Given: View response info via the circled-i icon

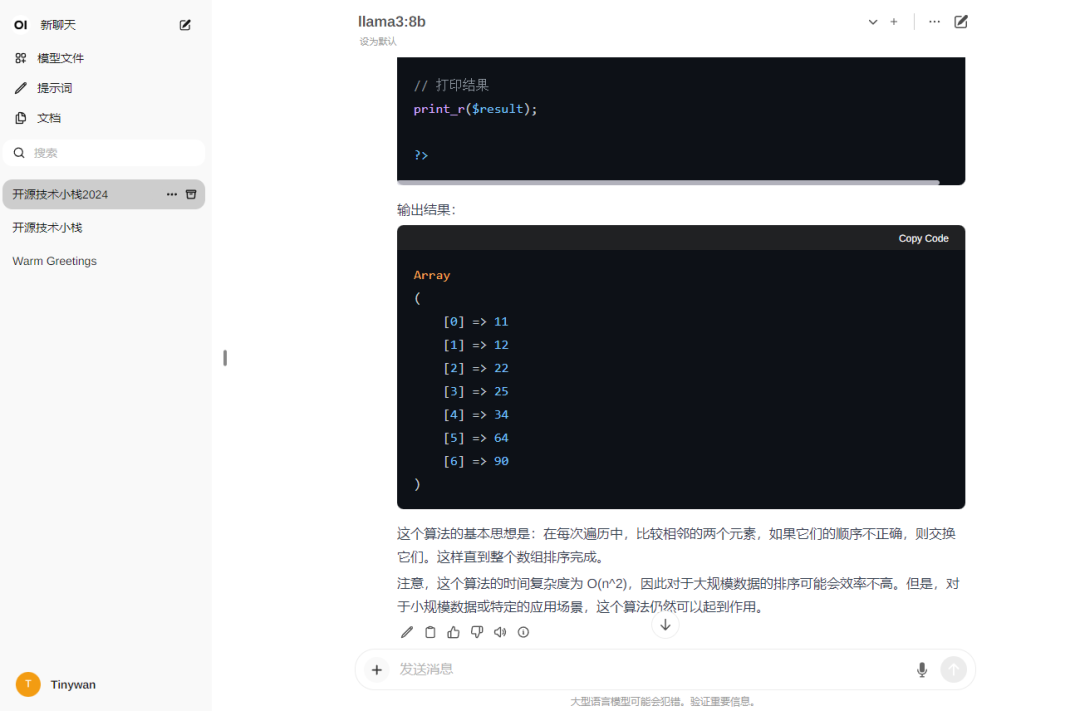Looking at the screenshot, I should click(523, 631).
